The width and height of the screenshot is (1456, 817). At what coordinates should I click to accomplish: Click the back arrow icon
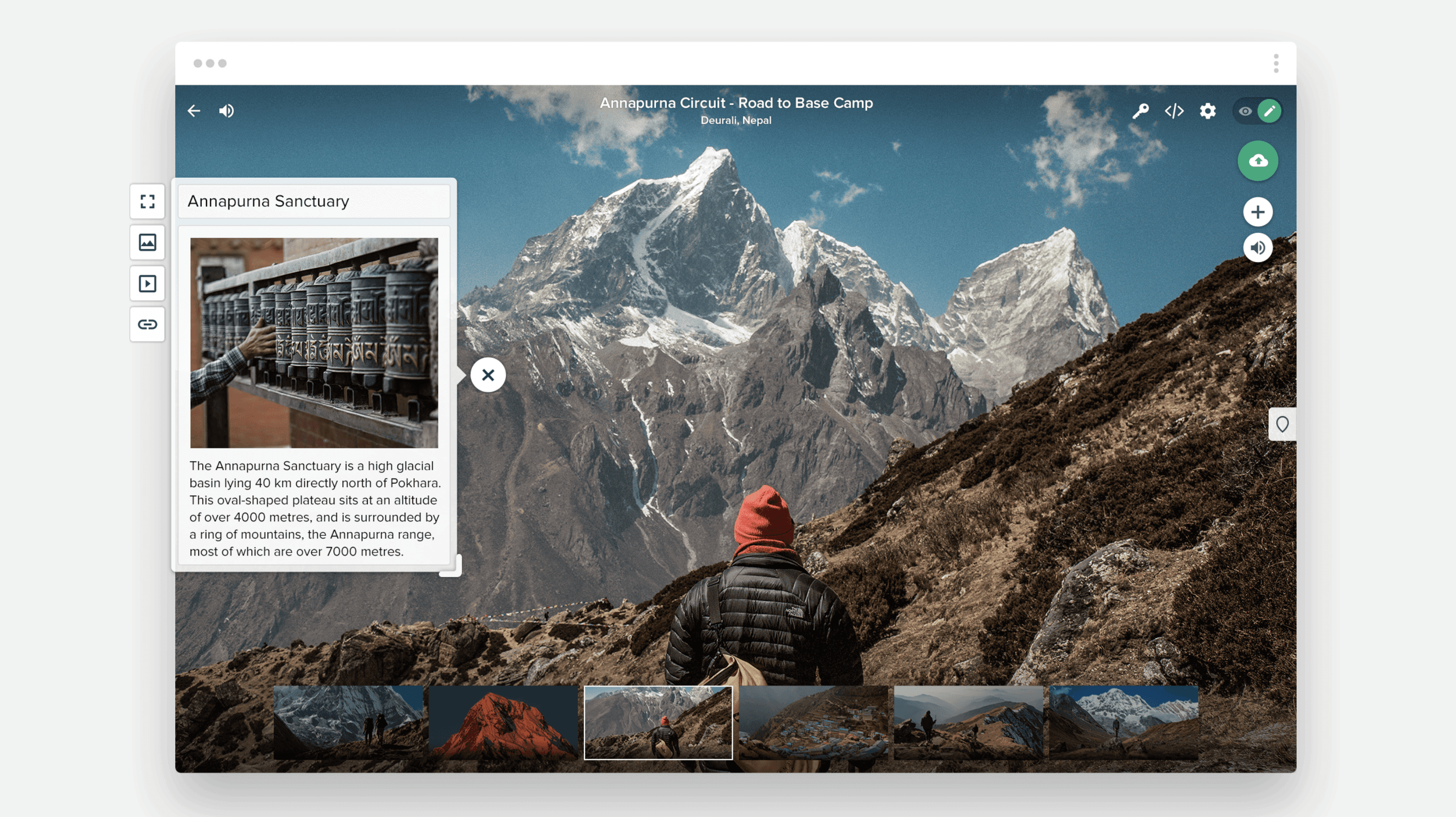[194, 111]
